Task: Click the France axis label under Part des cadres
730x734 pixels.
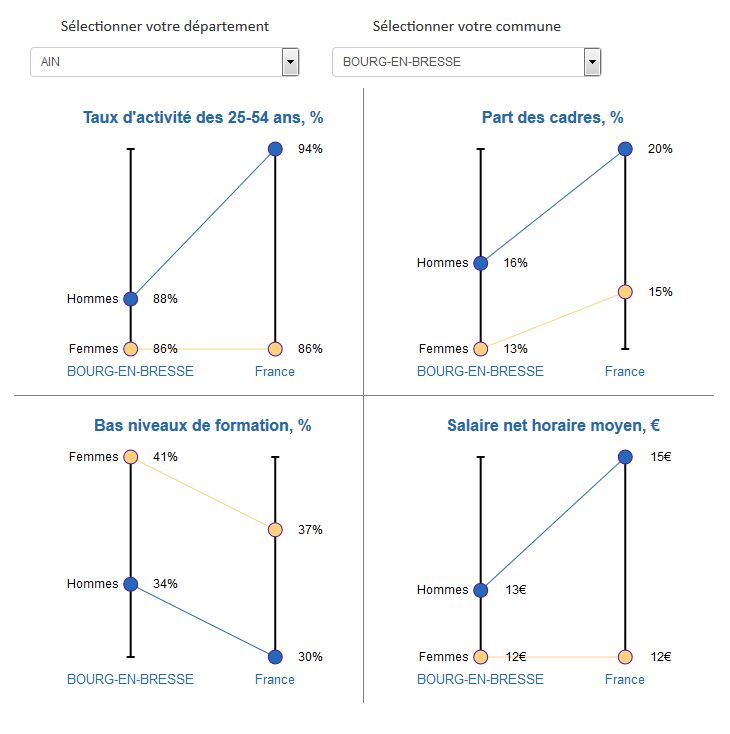Action: (625, 371)
